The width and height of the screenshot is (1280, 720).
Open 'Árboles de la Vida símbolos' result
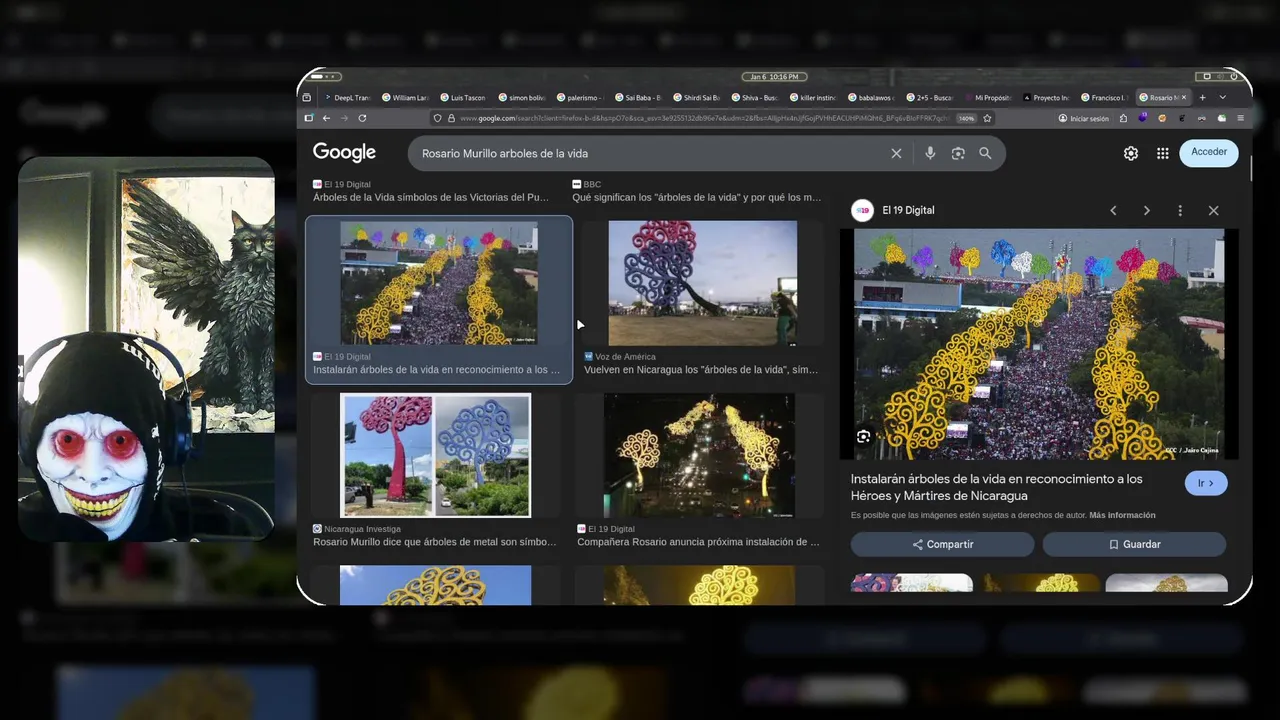tap(431, 197)
